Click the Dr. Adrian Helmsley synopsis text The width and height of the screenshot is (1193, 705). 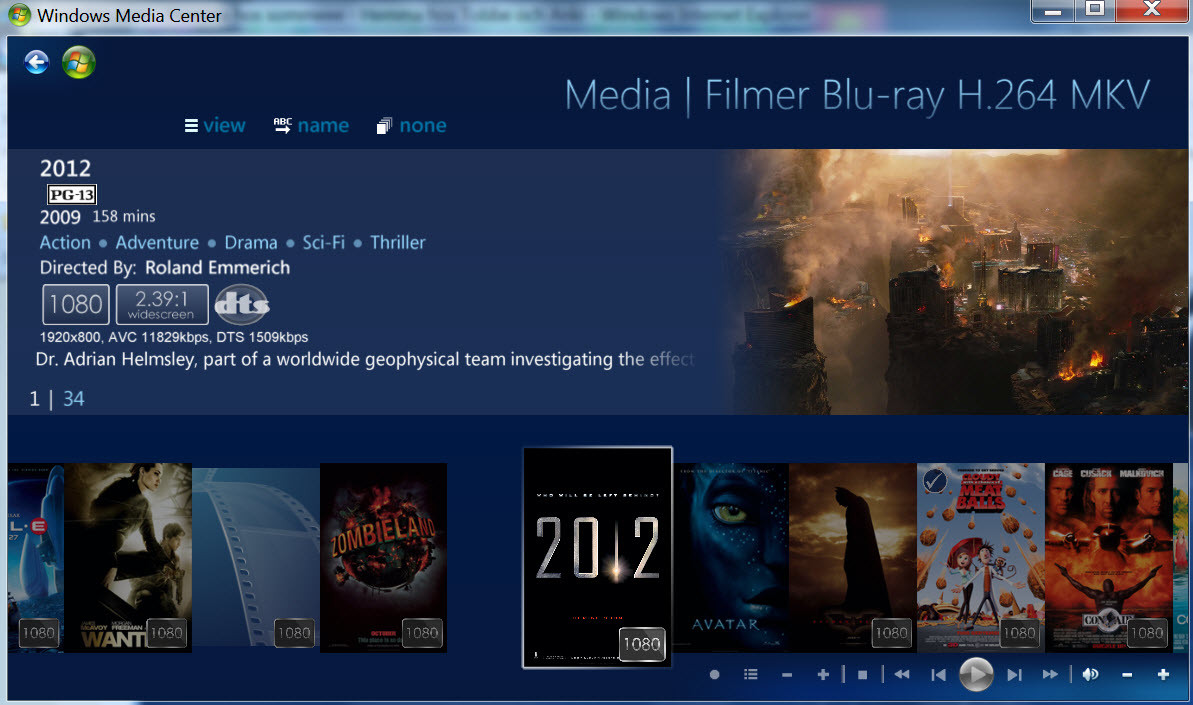click(x=365, y=359)
